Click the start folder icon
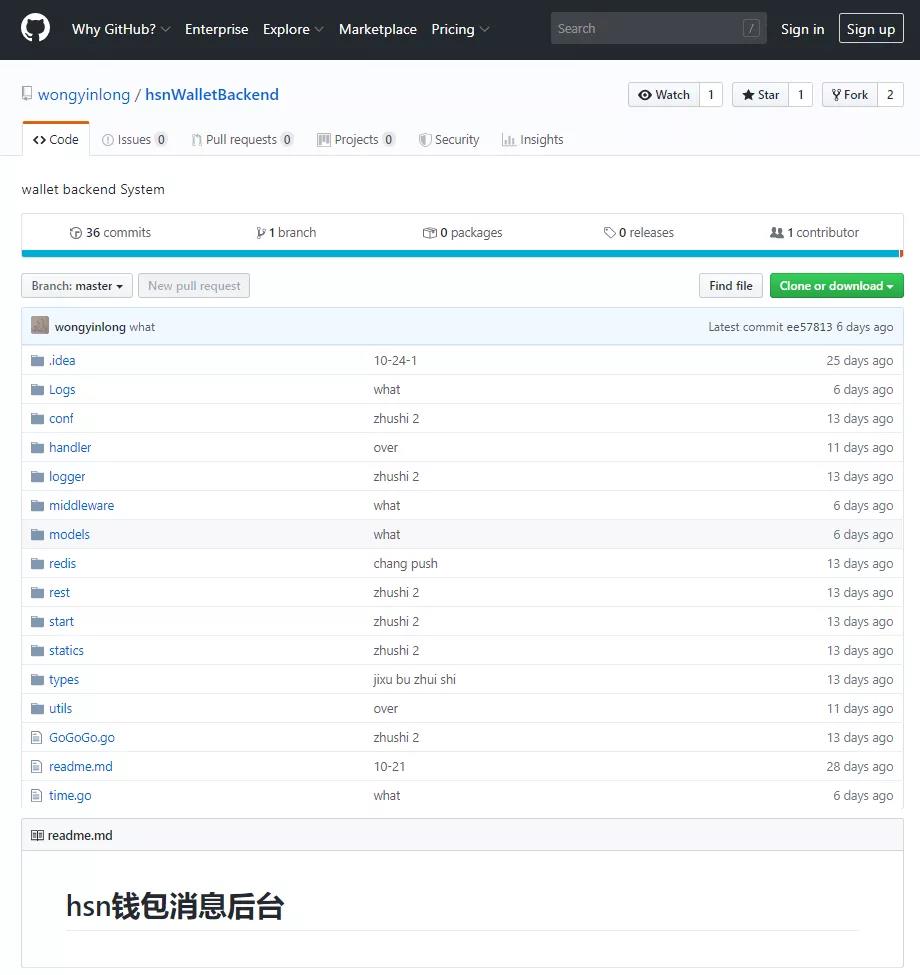This screenshot has height=975, width=920. (x=37, y=622)
